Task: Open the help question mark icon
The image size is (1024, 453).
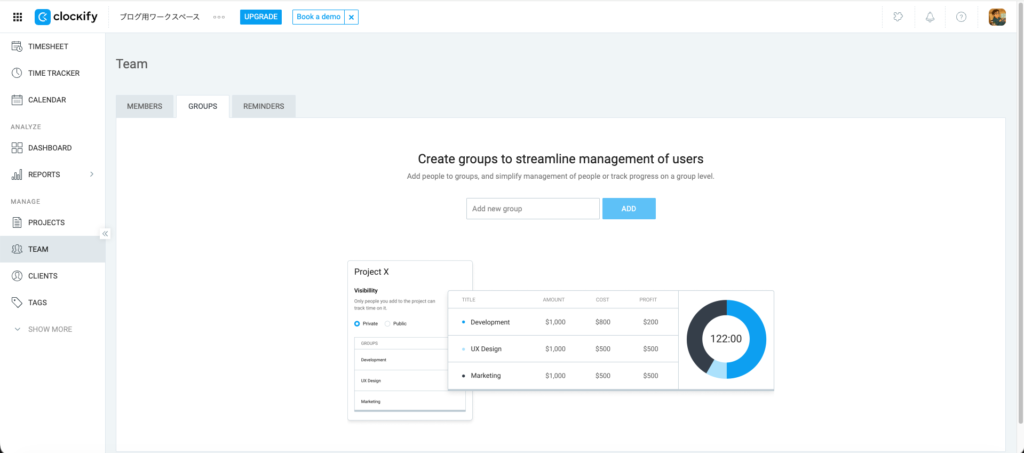Action: click(x=961, y=17)
